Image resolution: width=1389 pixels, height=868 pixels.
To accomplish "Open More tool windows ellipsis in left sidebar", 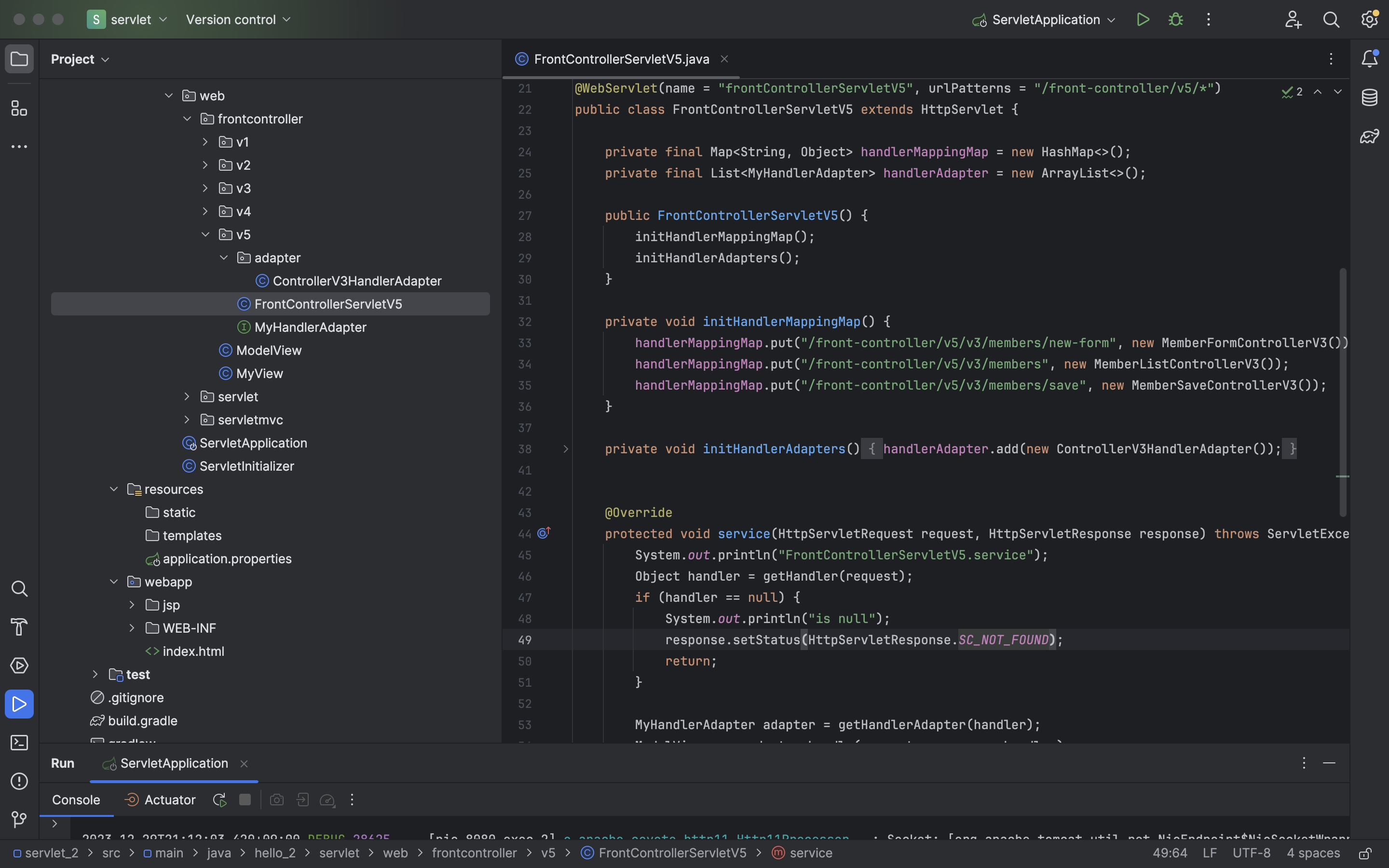I will (19, 147).
